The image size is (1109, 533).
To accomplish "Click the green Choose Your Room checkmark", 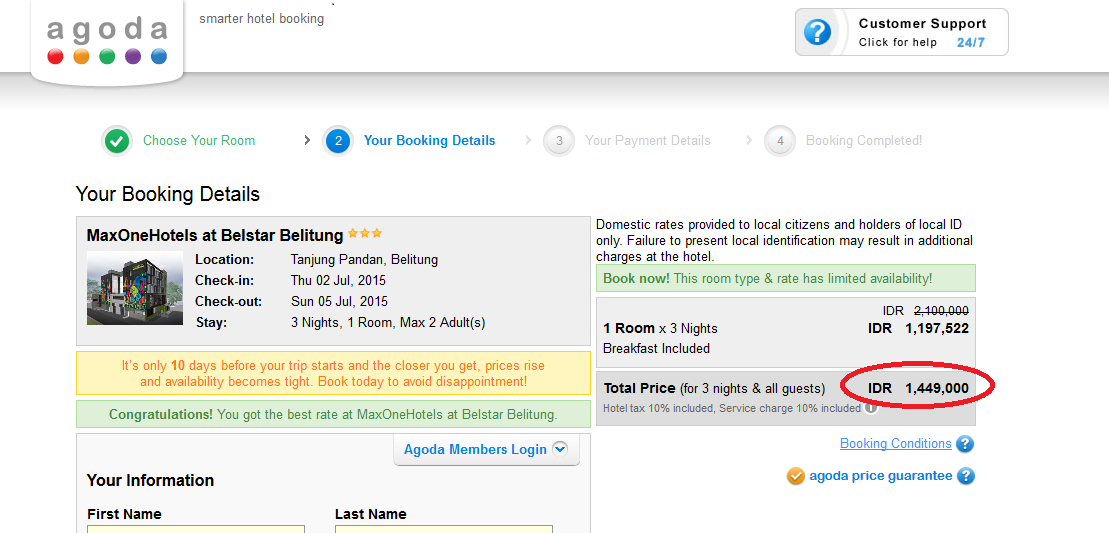I will tap(117, 141).
